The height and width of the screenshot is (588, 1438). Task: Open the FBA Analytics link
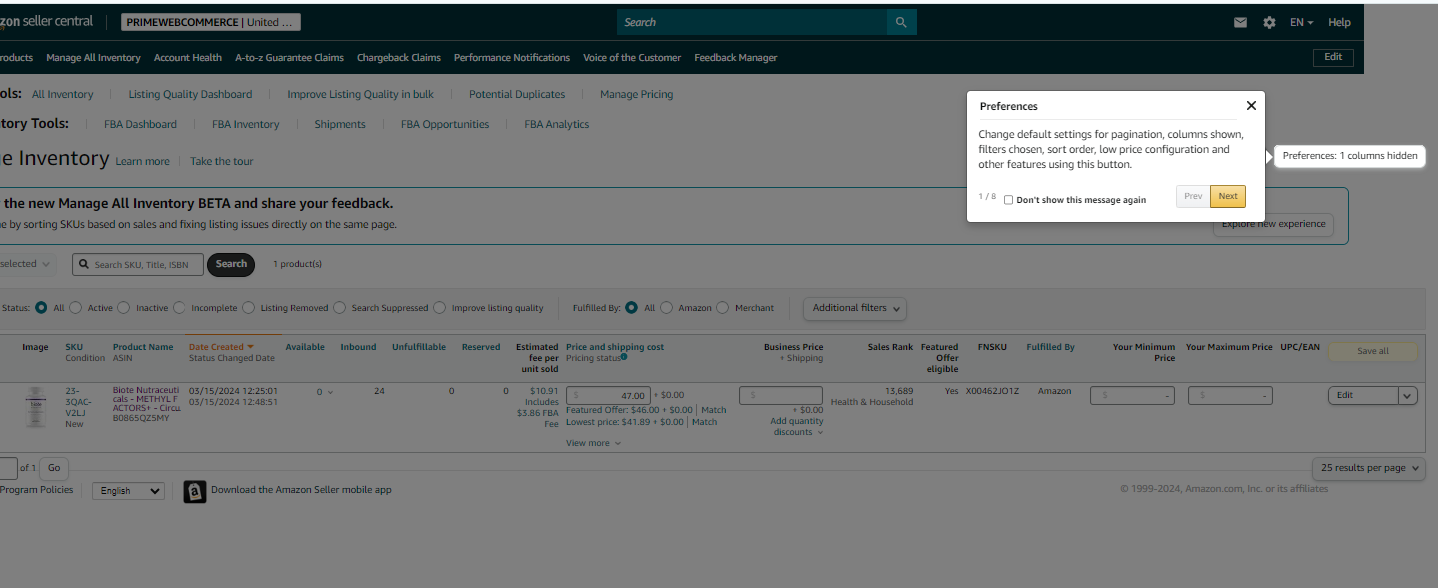[557, 124]
